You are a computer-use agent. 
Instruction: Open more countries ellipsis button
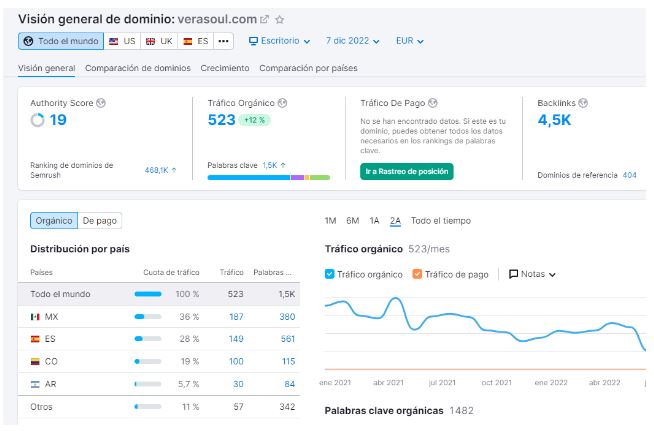coord(224,41)
